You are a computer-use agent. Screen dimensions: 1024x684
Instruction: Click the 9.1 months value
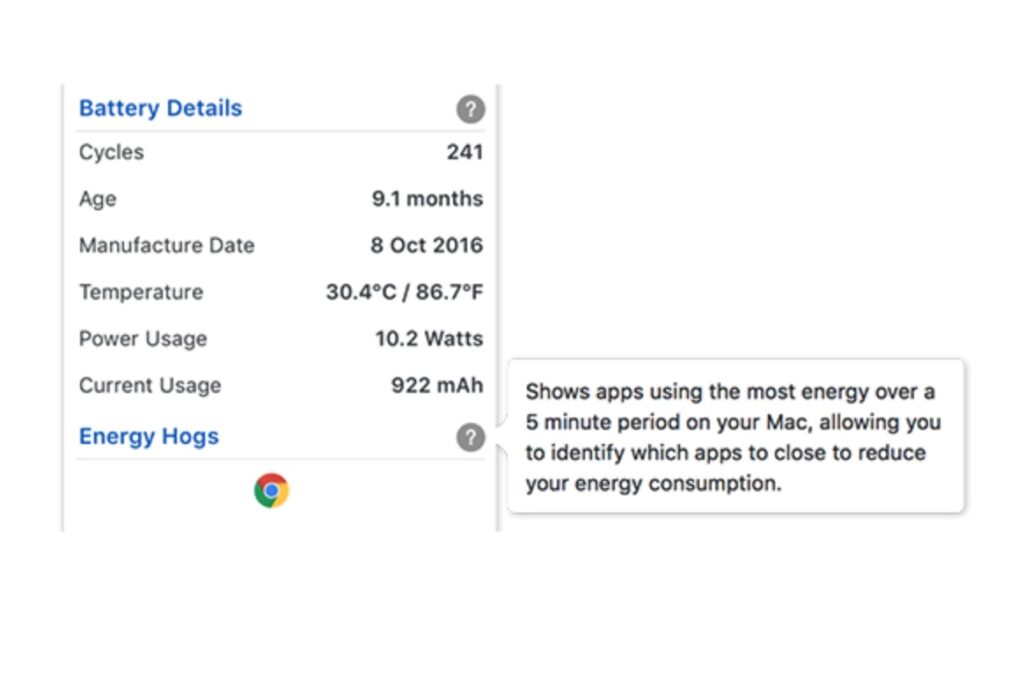click(x=427, y=199)
